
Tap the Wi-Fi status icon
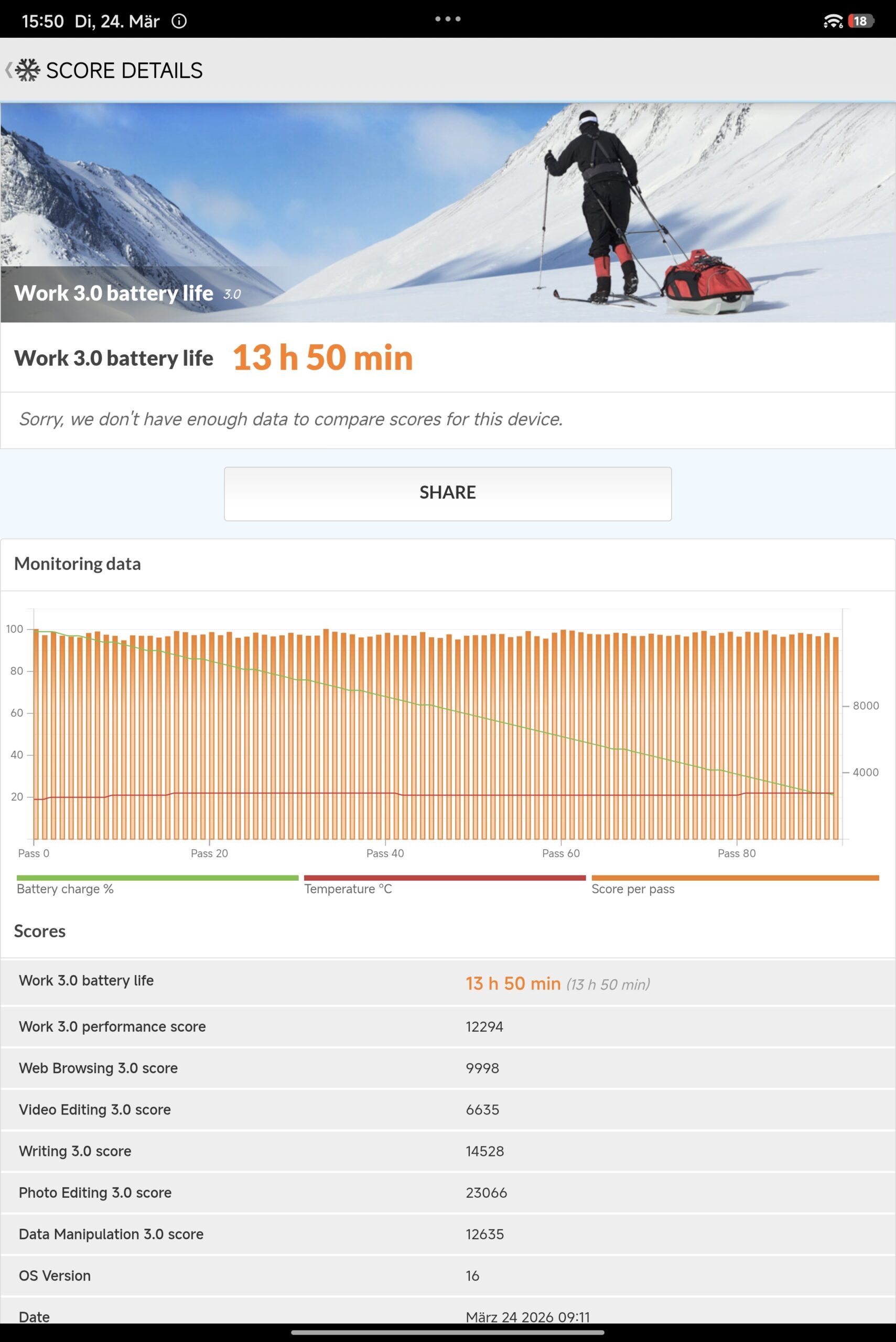[833, 21]
